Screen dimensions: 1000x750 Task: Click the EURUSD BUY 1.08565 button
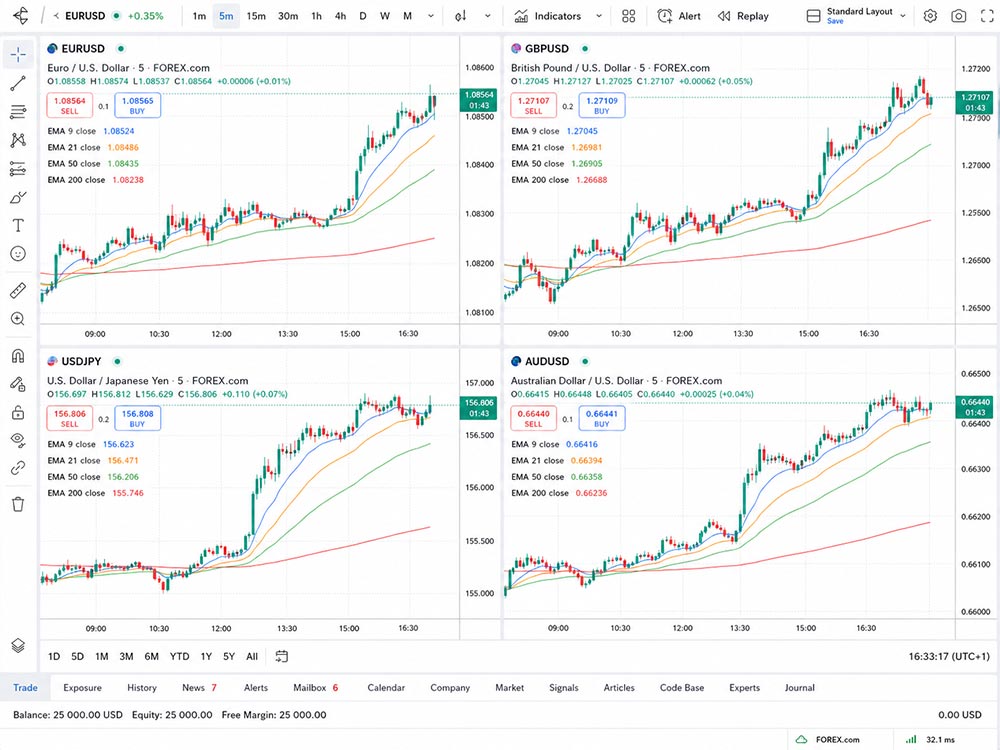138,105
